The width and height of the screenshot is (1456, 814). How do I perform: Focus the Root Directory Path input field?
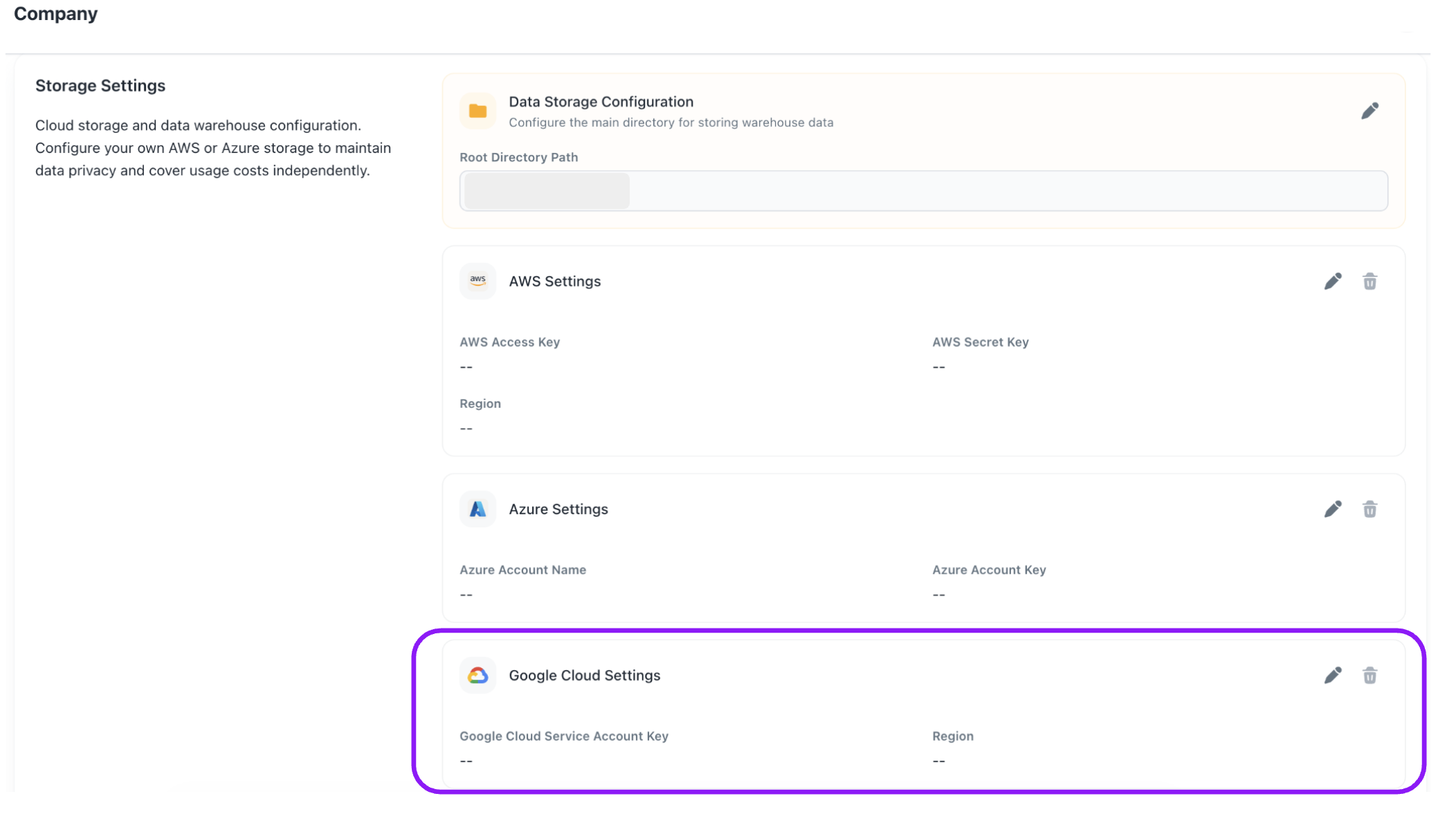pos(923,191)
